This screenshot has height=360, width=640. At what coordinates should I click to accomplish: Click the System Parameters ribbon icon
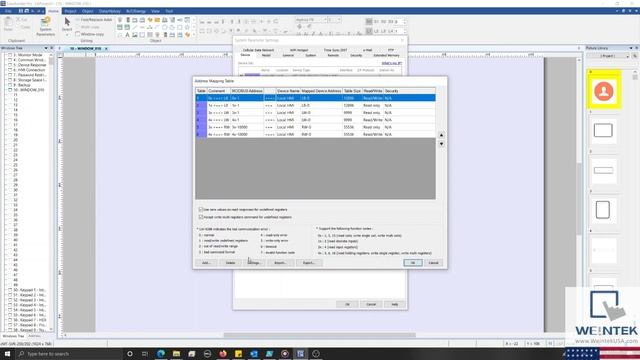click(45, 27)
